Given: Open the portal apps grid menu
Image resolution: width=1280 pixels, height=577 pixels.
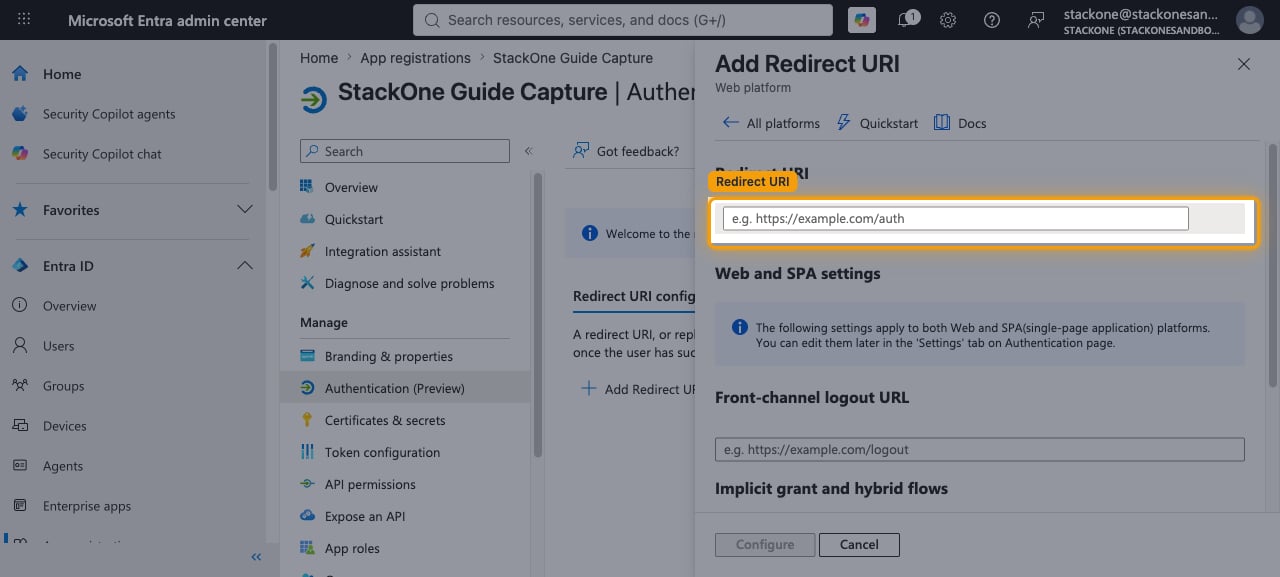Looking at the screenshot, I should (24, 20).
